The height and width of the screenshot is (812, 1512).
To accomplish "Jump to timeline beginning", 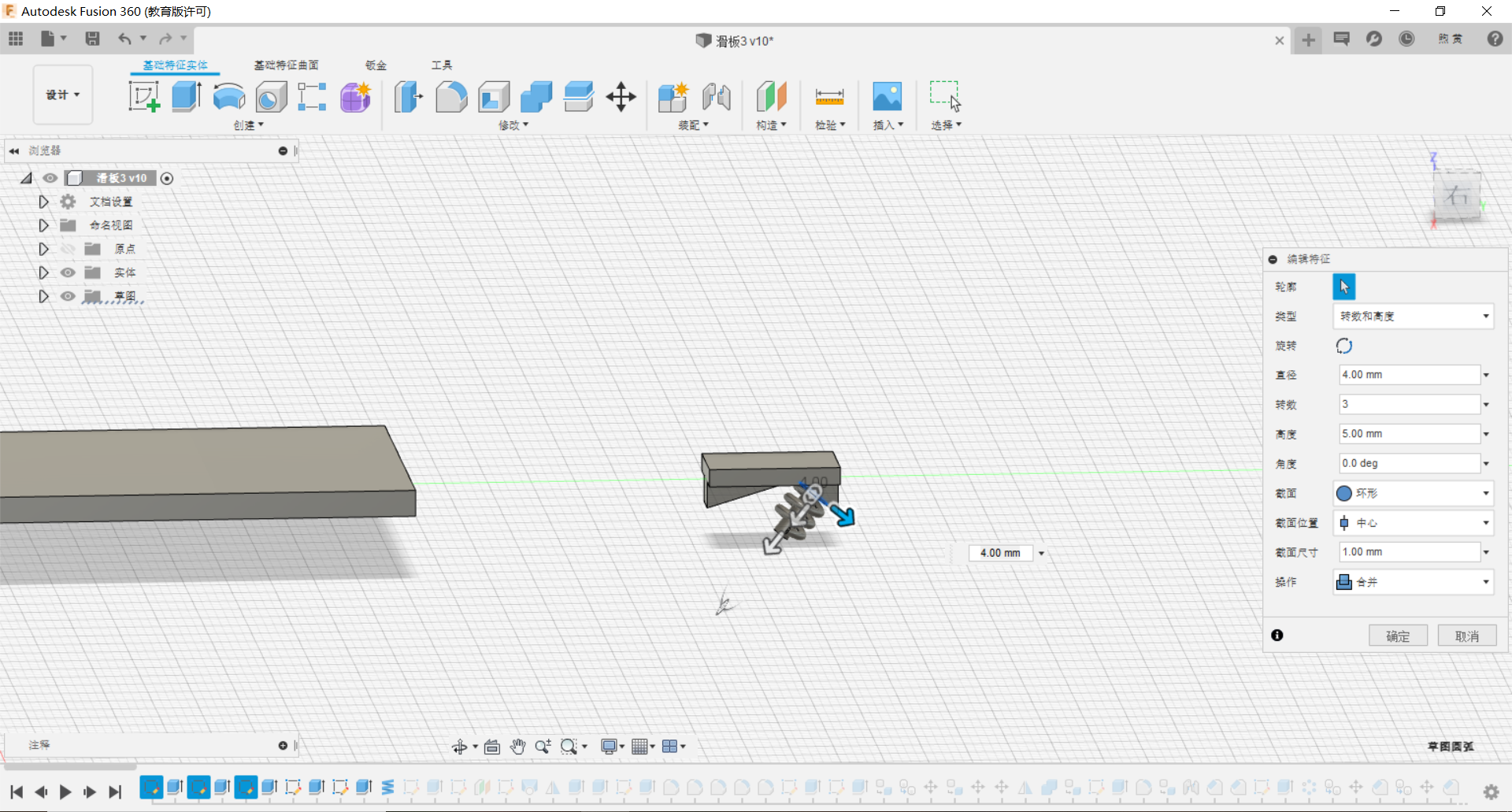I will tap(17, 792).
